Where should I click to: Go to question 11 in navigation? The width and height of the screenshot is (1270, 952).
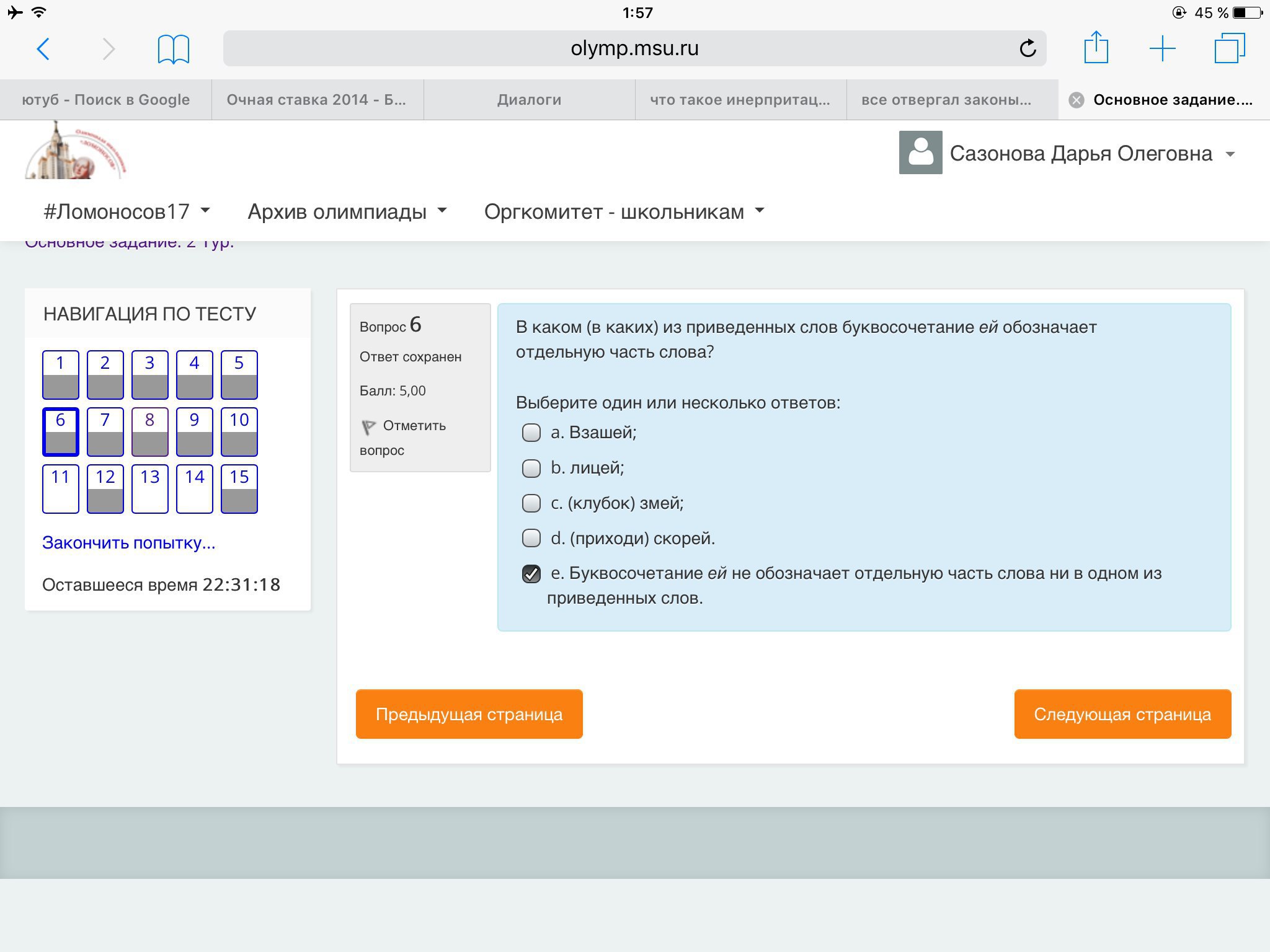click(60, 489)
